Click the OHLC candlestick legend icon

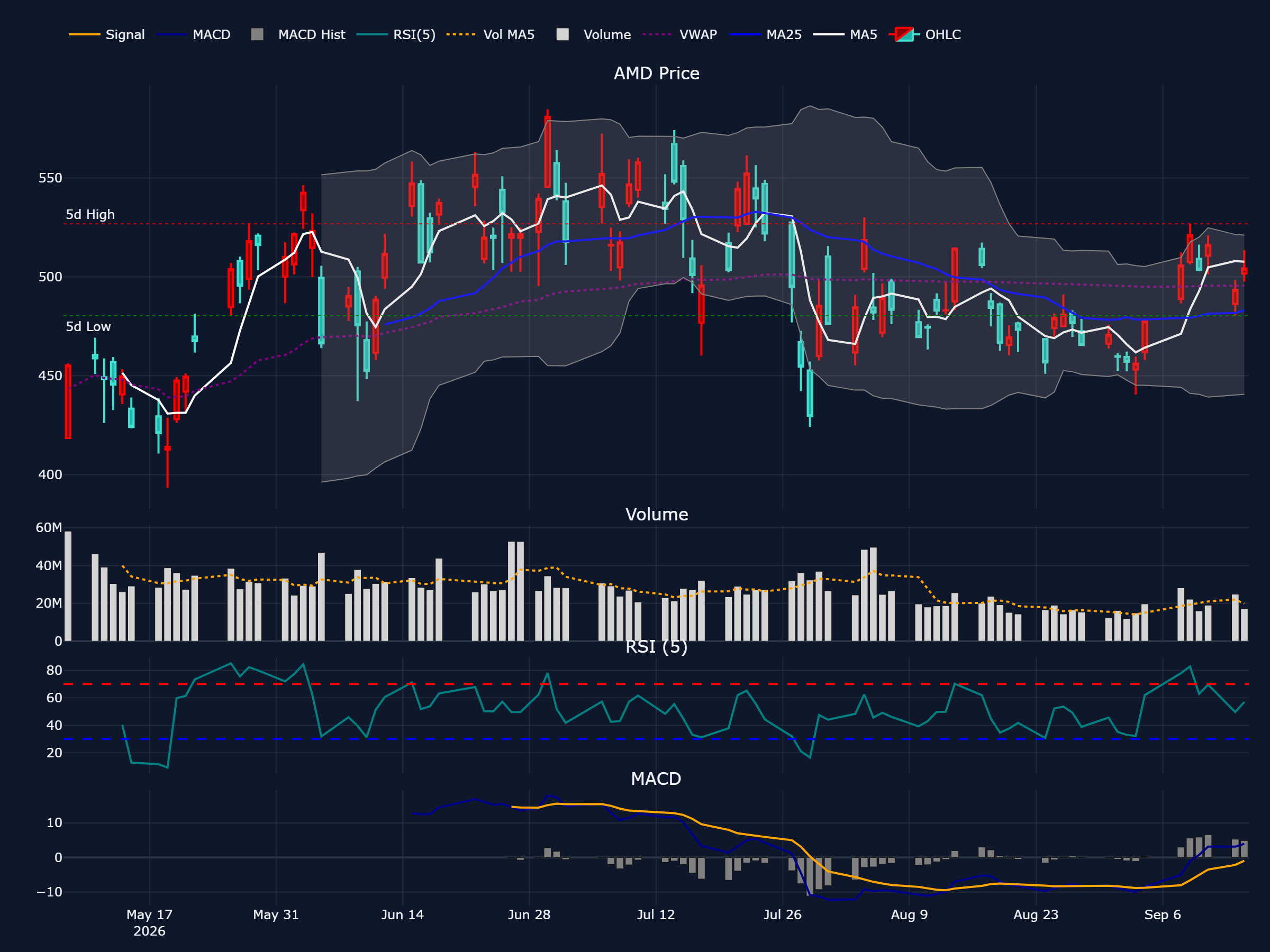[904, 34]
